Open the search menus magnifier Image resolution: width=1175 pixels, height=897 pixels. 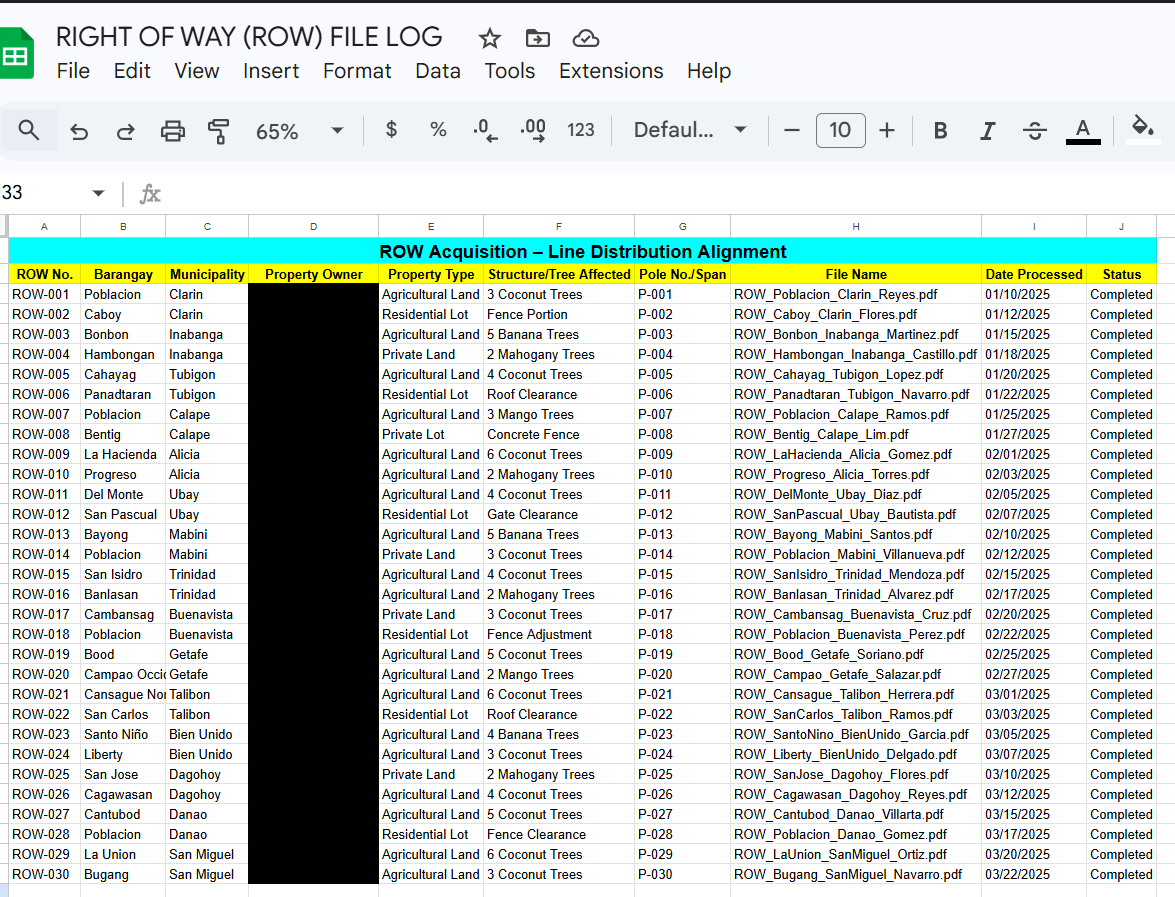28,130
